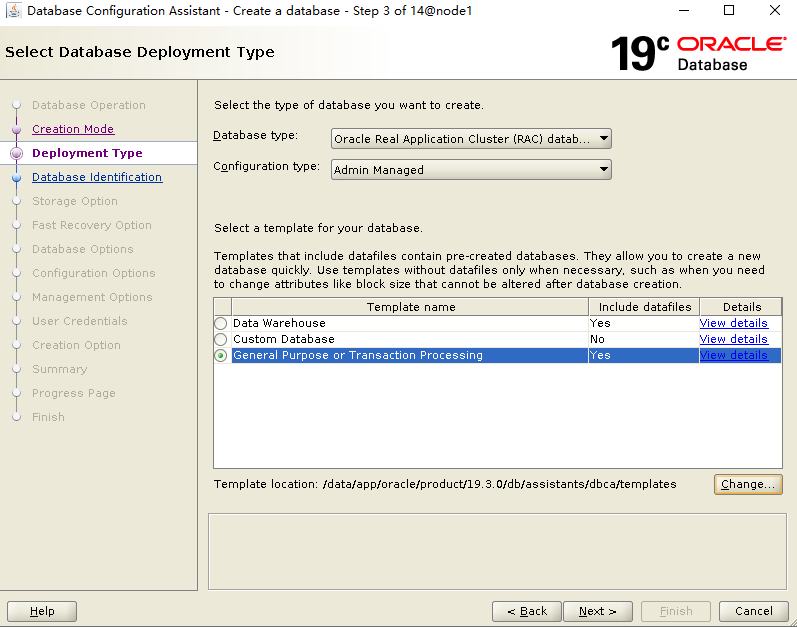The image size is (797, 627).
Task: Select the Data Warehouse radio button
Action: pyautogui.click(x=221, y=323)
